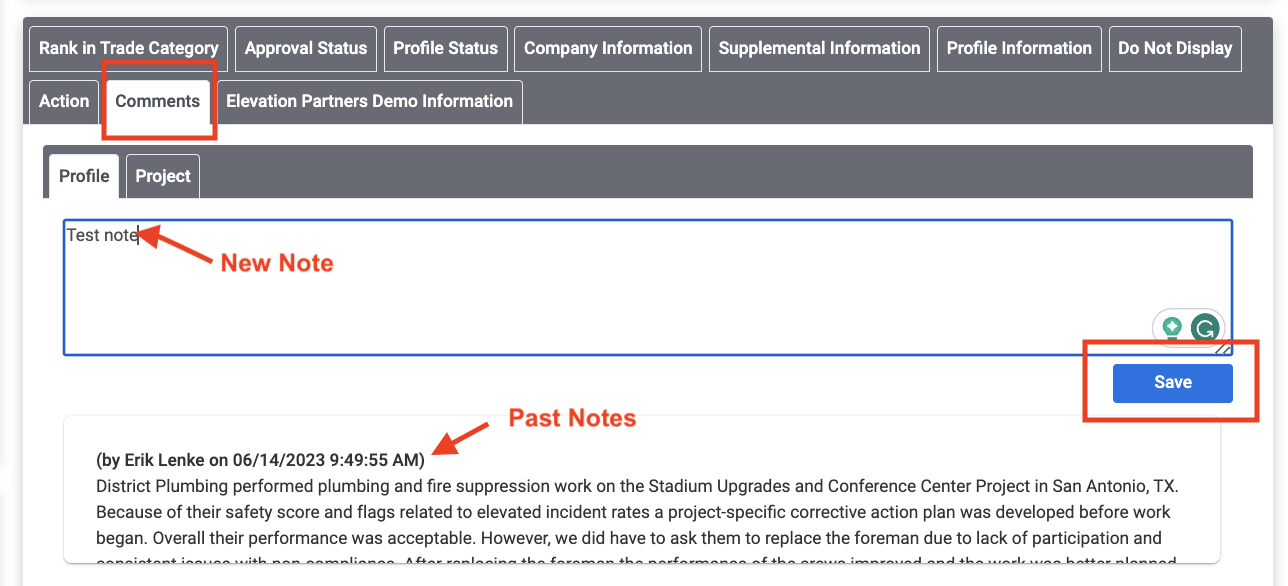Click the note textarea resize handle
The image size is (1288, 586).
[1223, 348]
